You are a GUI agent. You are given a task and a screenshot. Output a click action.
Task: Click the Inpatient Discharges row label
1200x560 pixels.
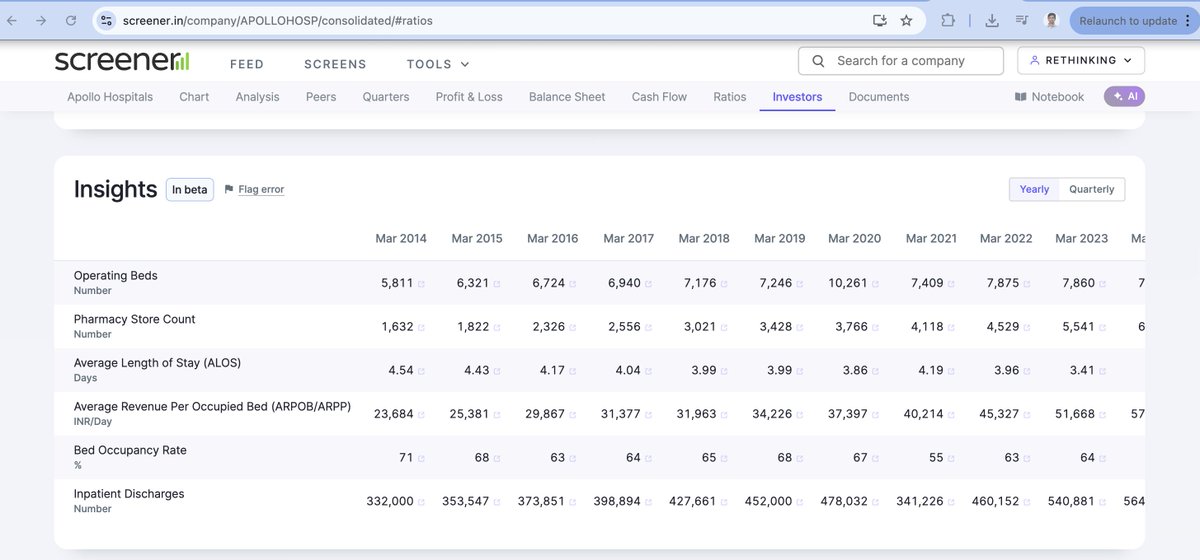129,494
